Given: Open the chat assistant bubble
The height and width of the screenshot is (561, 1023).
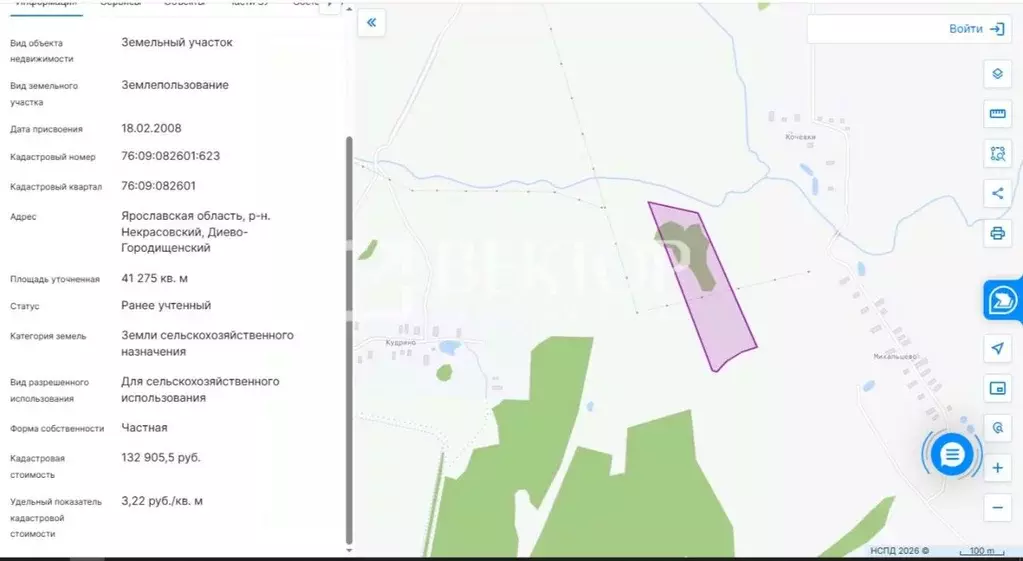Looking at the screenshot, I should pos(951,455).
